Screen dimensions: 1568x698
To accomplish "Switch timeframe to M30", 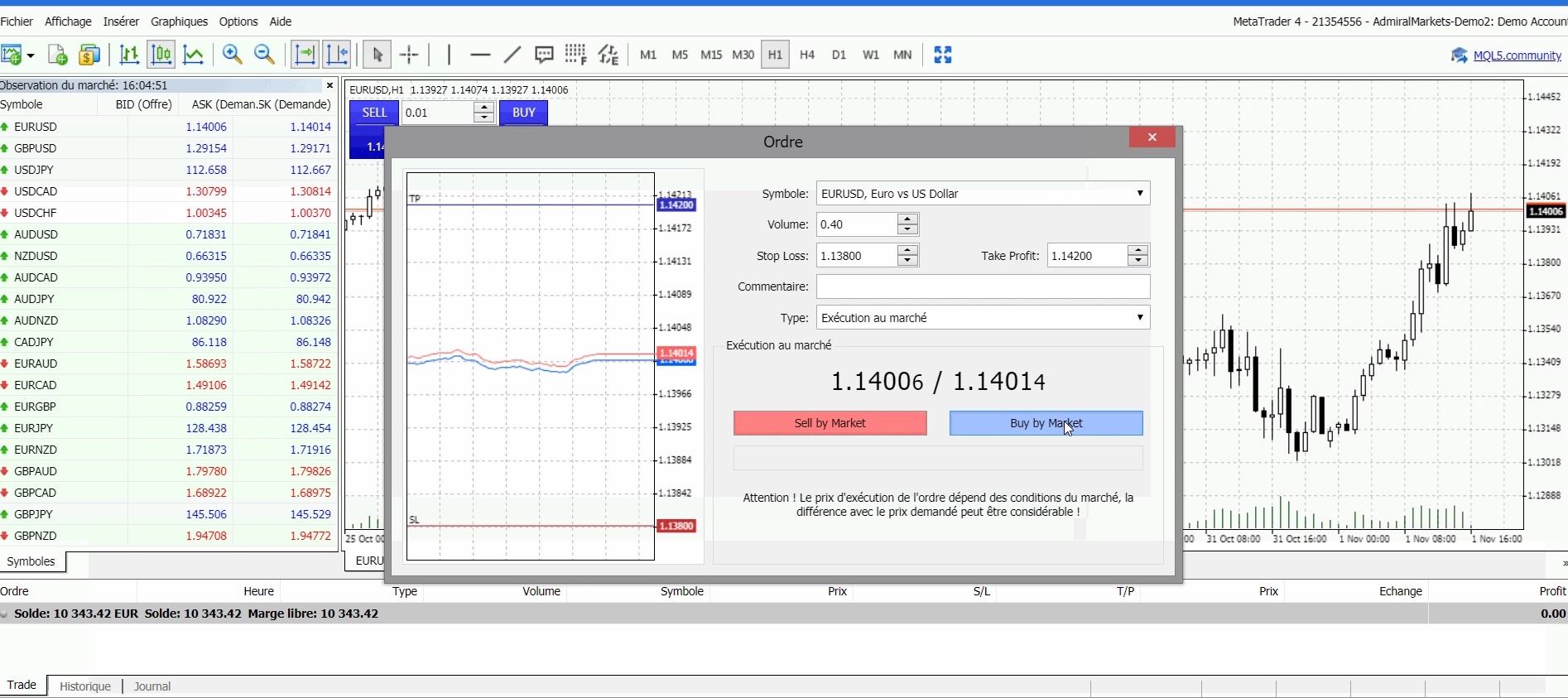I will [743, 55].
